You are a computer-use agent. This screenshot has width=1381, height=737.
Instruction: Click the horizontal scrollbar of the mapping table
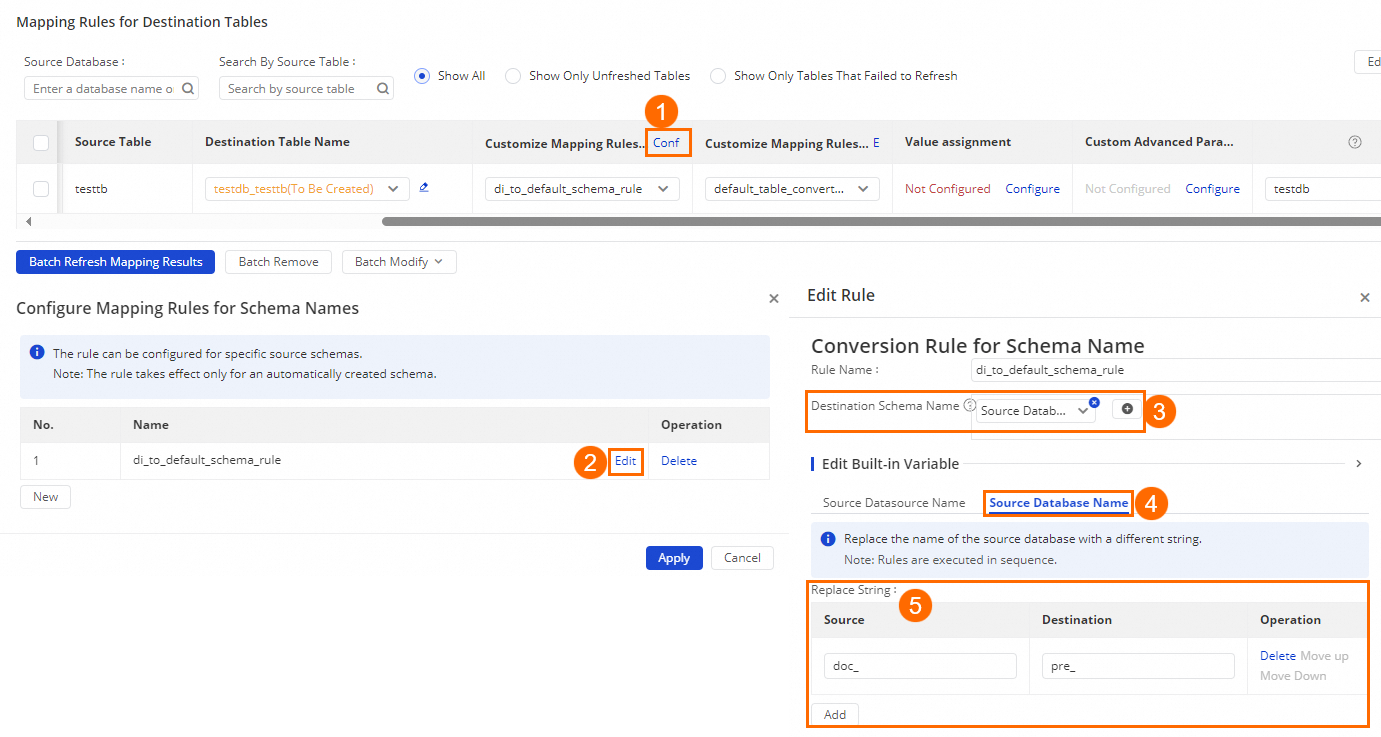click(881, 222)
